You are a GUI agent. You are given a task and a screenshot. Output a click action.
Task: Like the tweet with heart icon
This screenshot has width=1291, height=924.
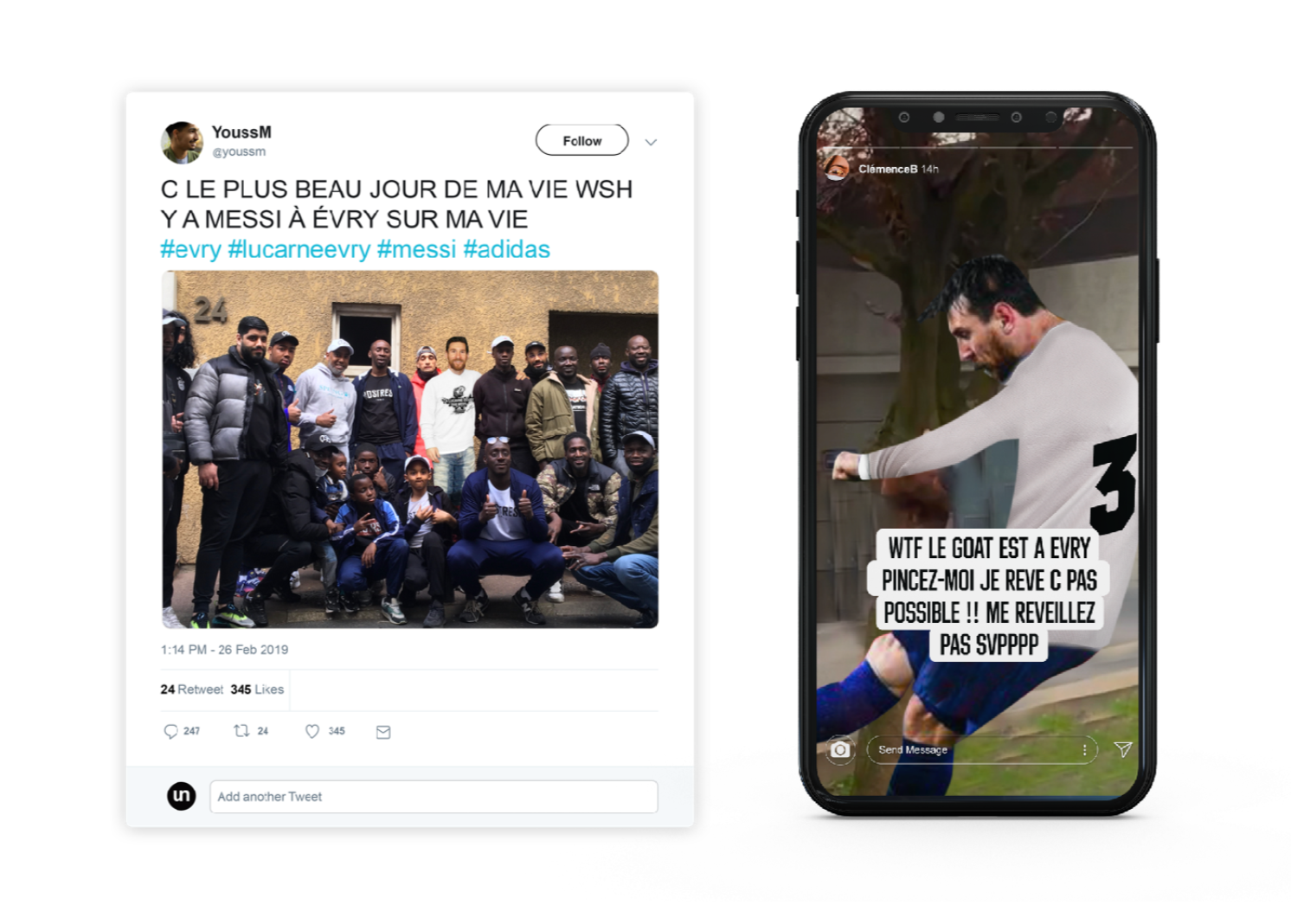[x=312, y=732]
